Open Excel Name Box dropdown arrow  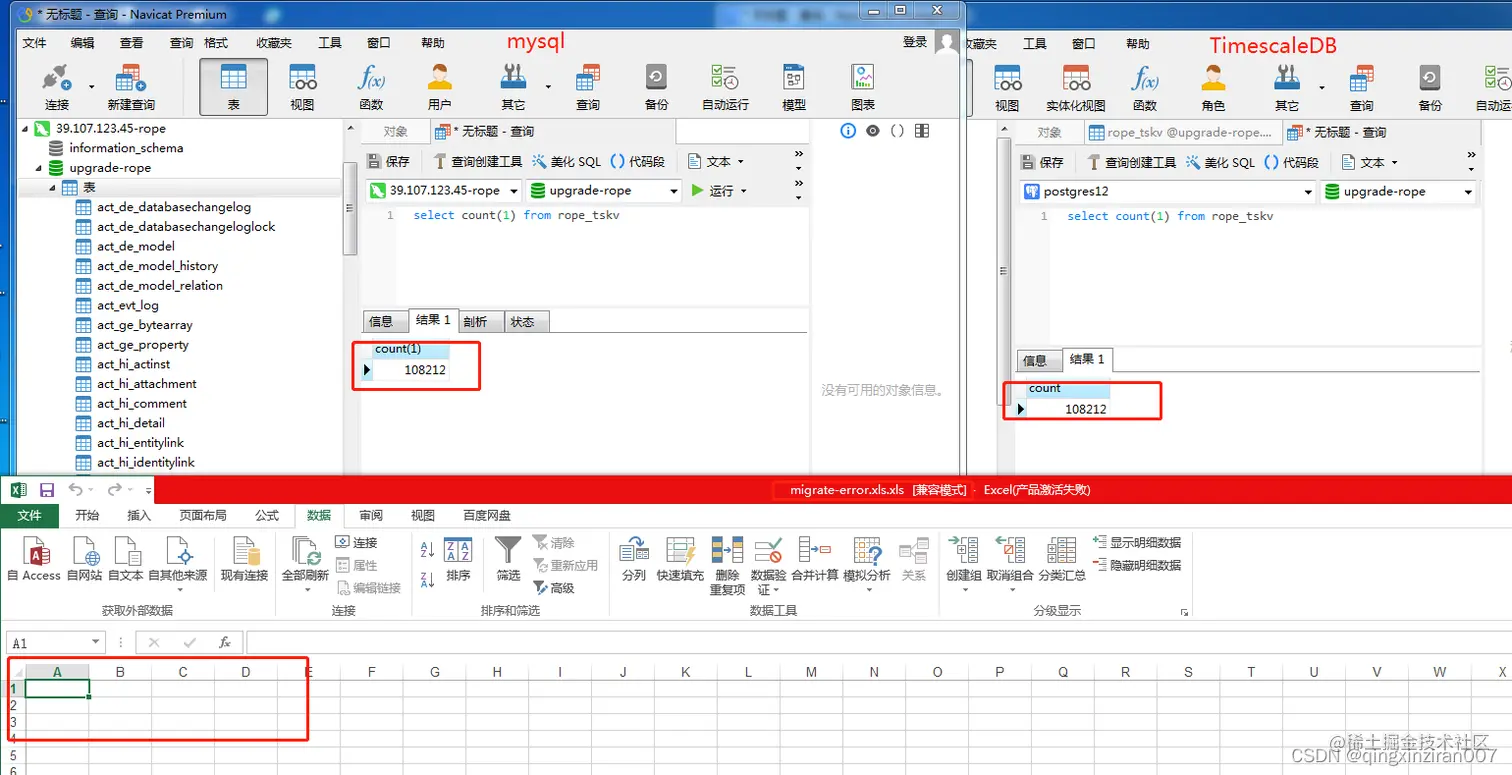[x=96, y=643]
